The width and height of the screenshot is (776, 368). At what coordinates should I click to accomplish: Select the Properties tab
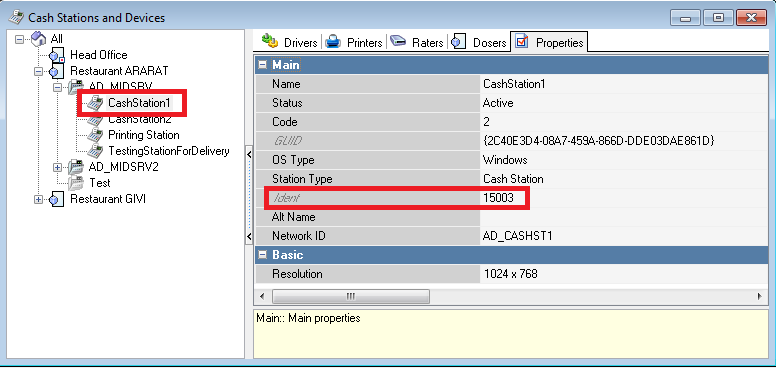click(x=549, y=42)
